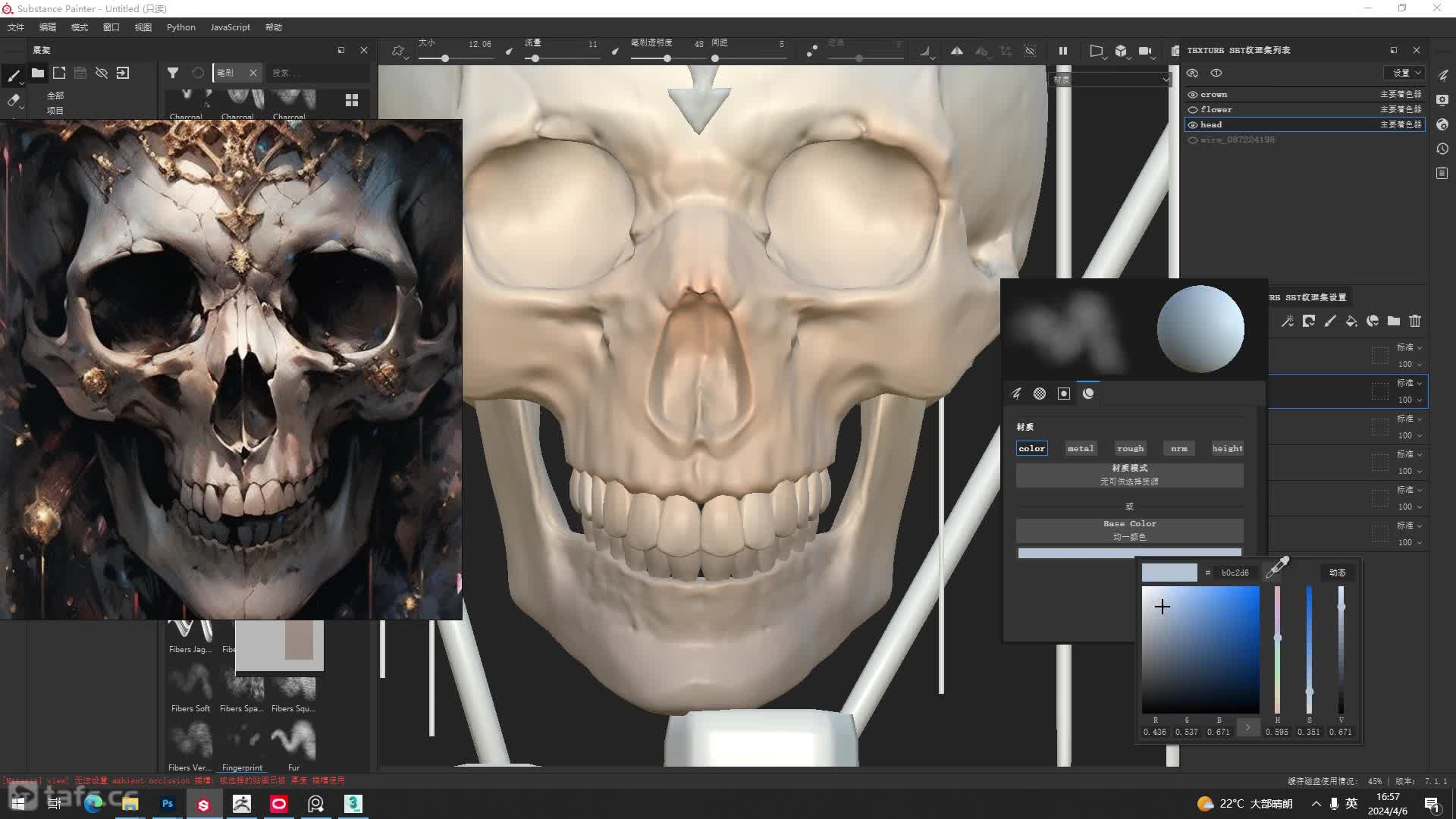The height and width of the screenshot is (819, 1456).
Task: Adjust the brush size 大小 slider
Action: pyautogui.click(x=455, y=58)
